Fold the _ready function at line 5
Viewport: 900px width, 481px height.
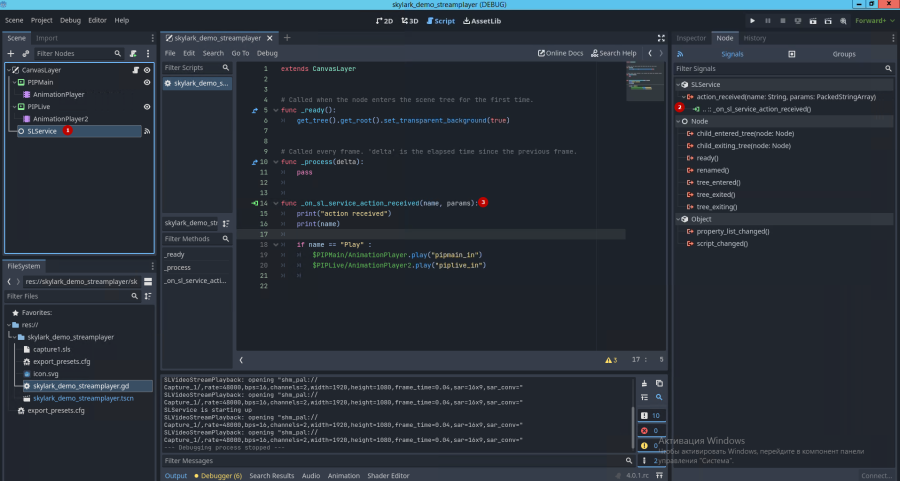pos(276,110)
